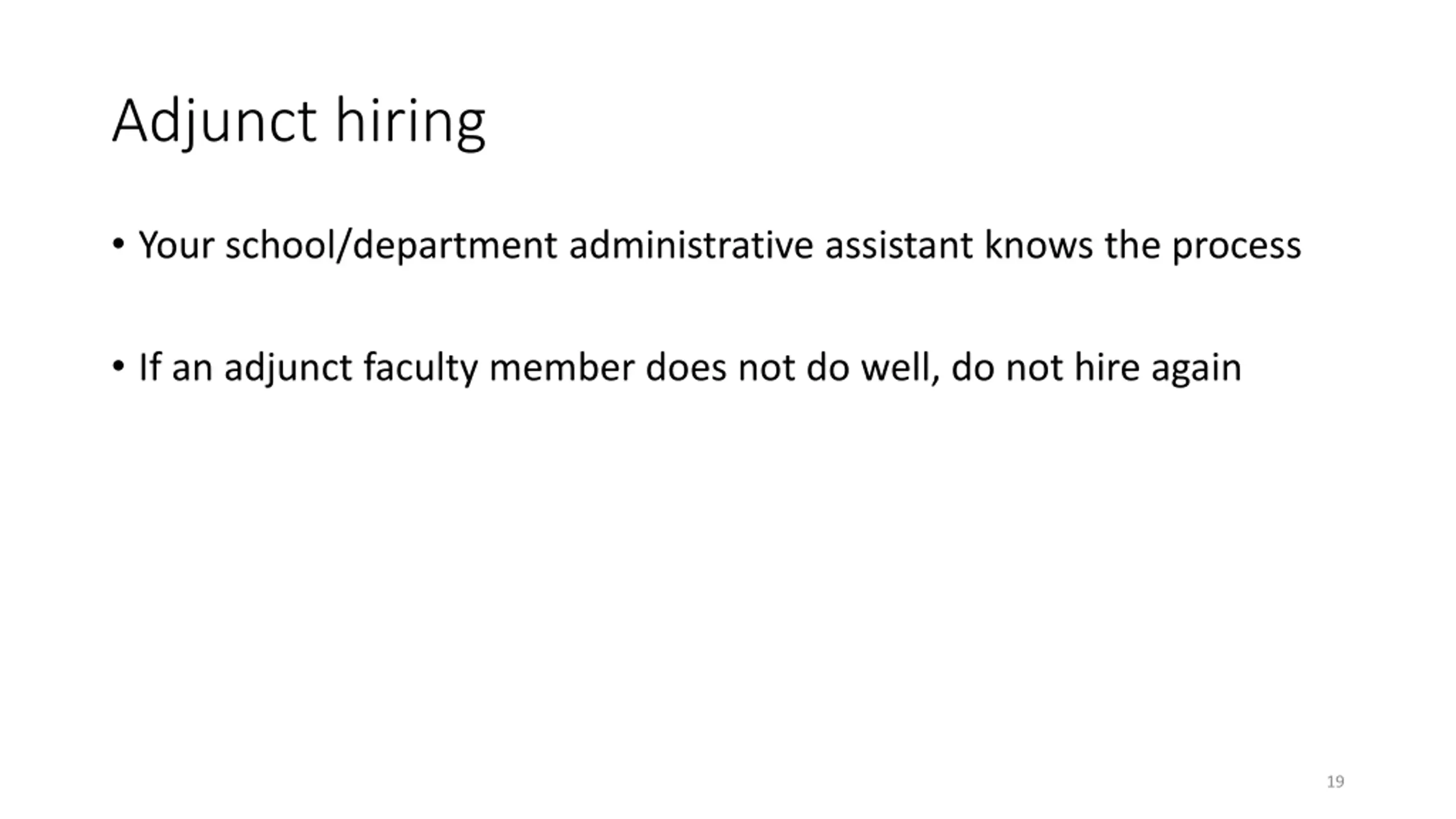Click the word "assistant"

(899, 245)
